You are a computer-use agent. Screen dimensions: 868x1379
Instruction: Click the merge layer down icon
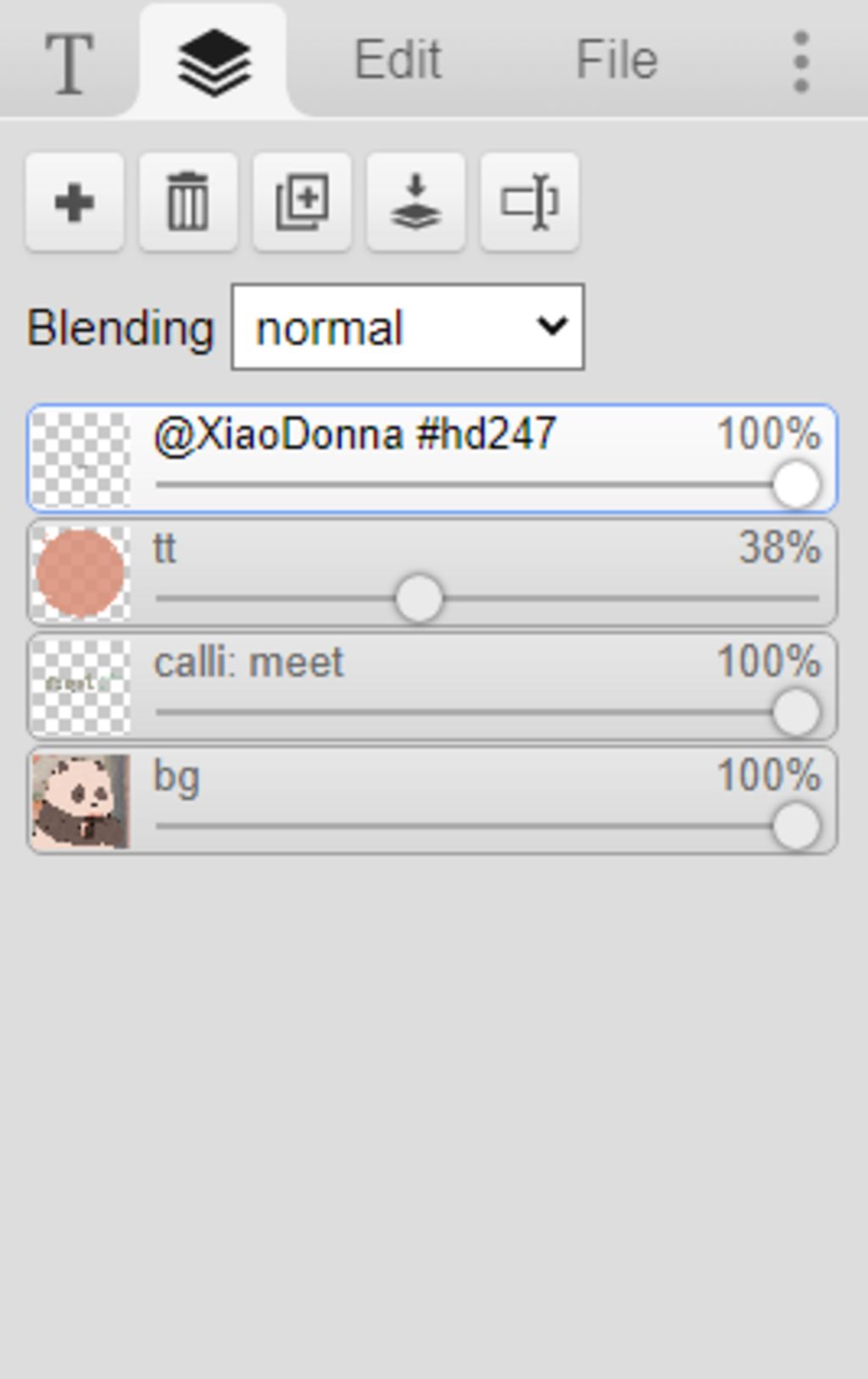415,203
